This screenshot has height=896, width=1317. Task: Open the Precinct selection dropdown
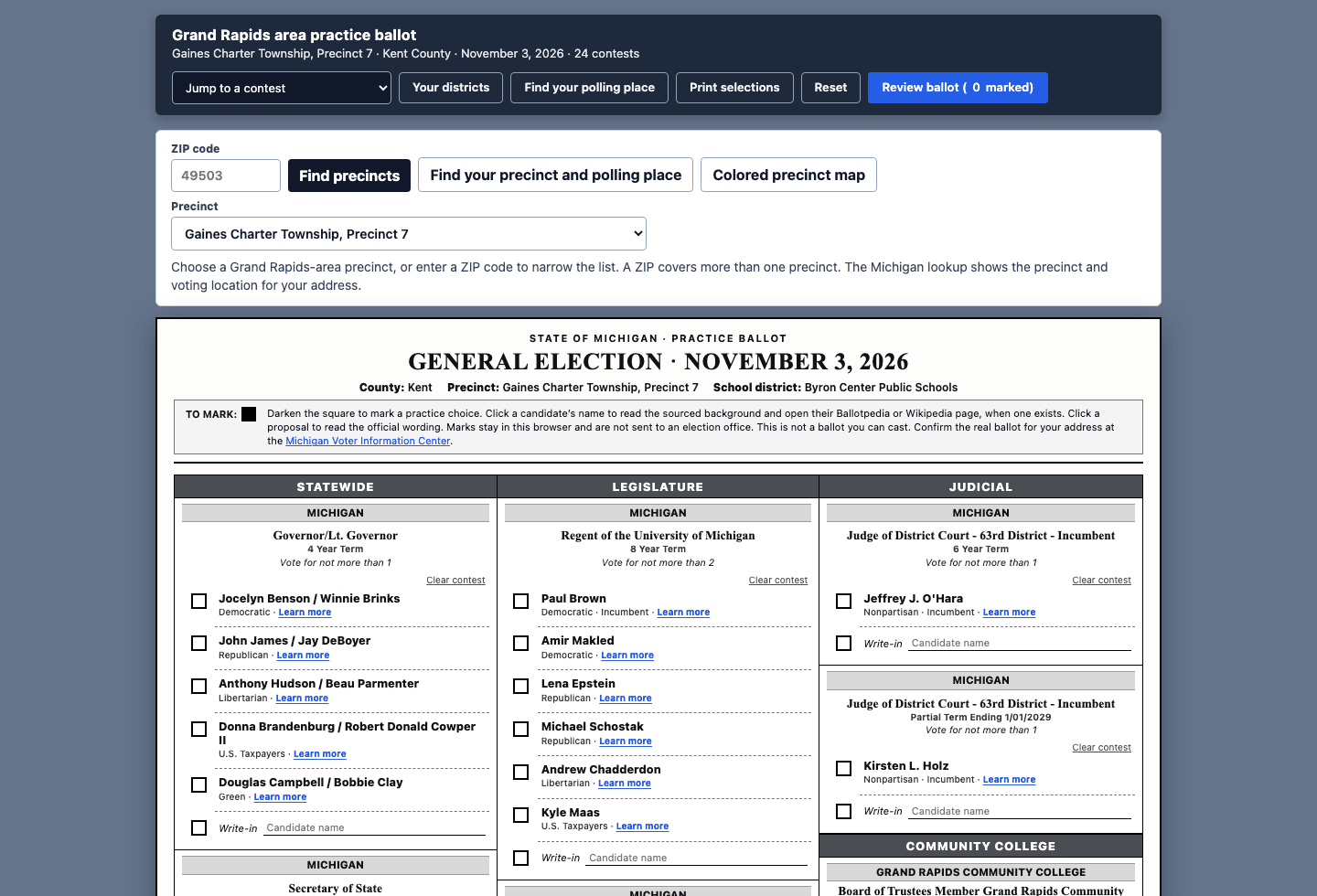409,234
